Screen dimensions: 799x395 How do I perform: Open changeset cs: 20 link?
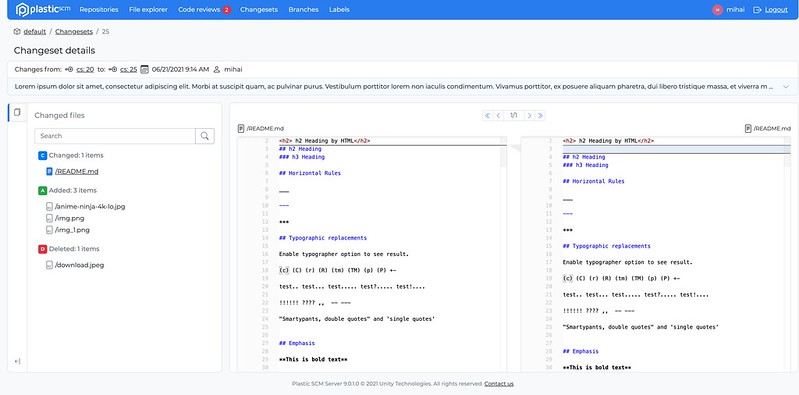coord(85,69)
